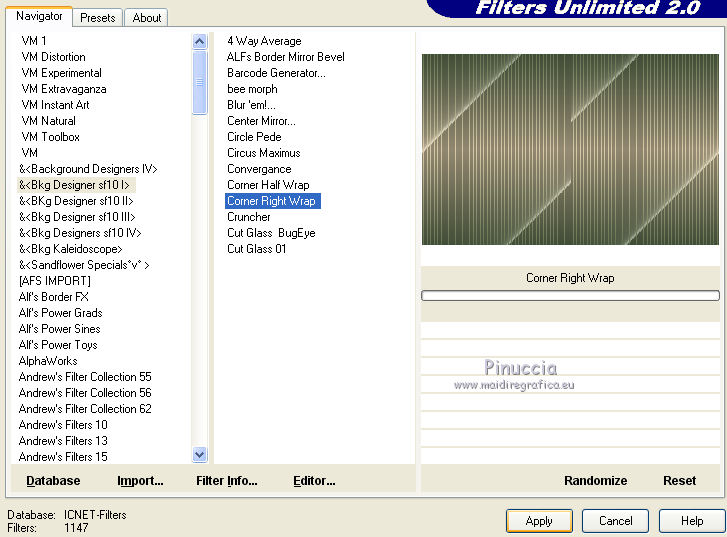This screenshot has height=537, width=727.
Task: Click the Corner Right Wrap progress bar
Action: pyautogui.click(x=570, y=295)
